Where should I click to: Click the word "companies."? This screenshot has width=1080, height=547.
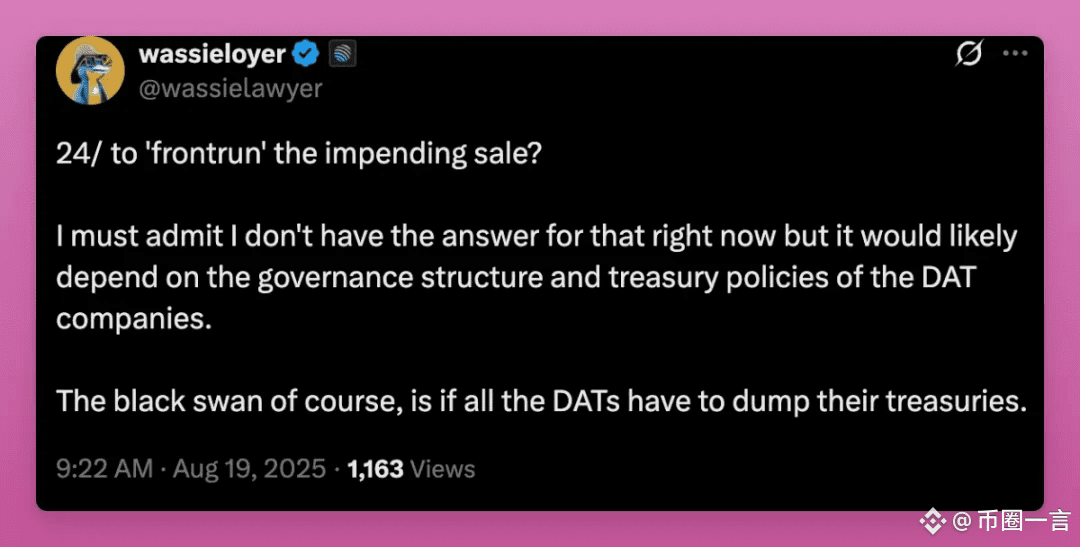[x=134, y=319]
